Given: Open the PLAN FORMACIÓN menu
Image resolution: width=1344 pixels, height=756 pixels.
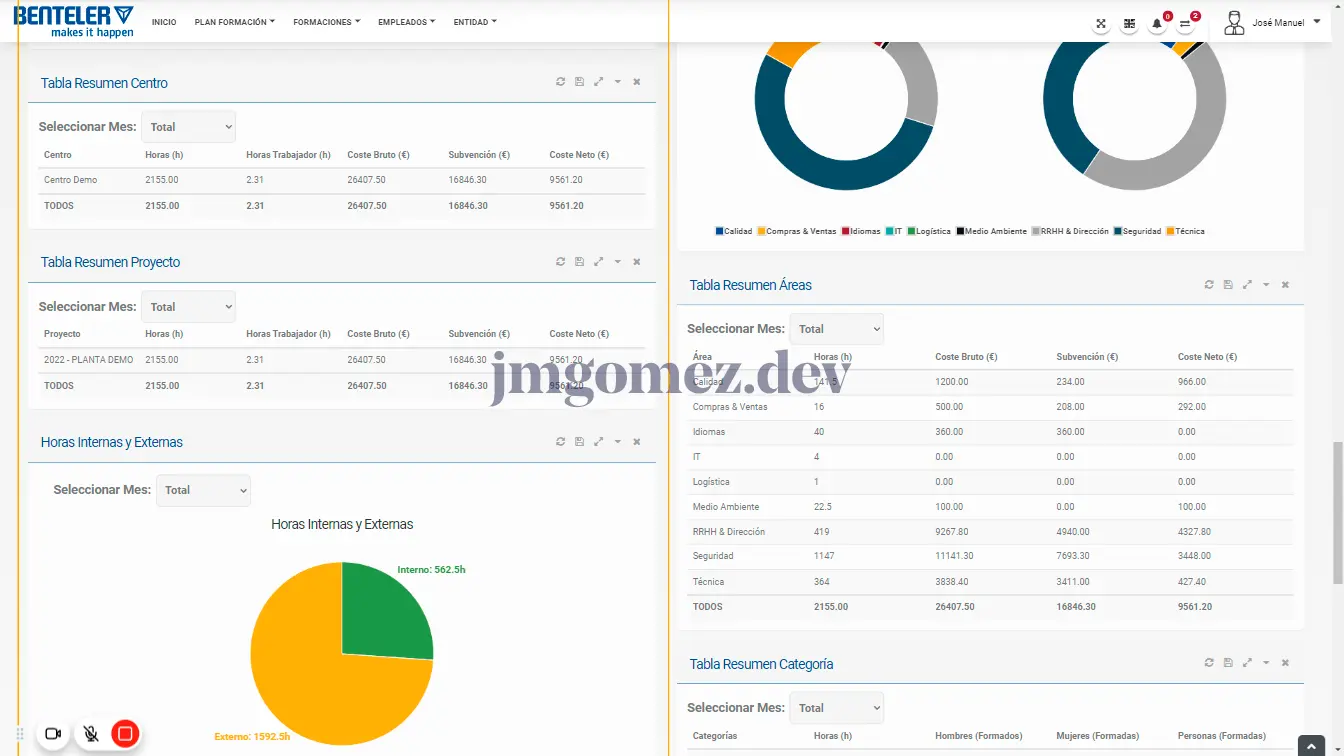Looking at the screenshot, I should [234, 22].
